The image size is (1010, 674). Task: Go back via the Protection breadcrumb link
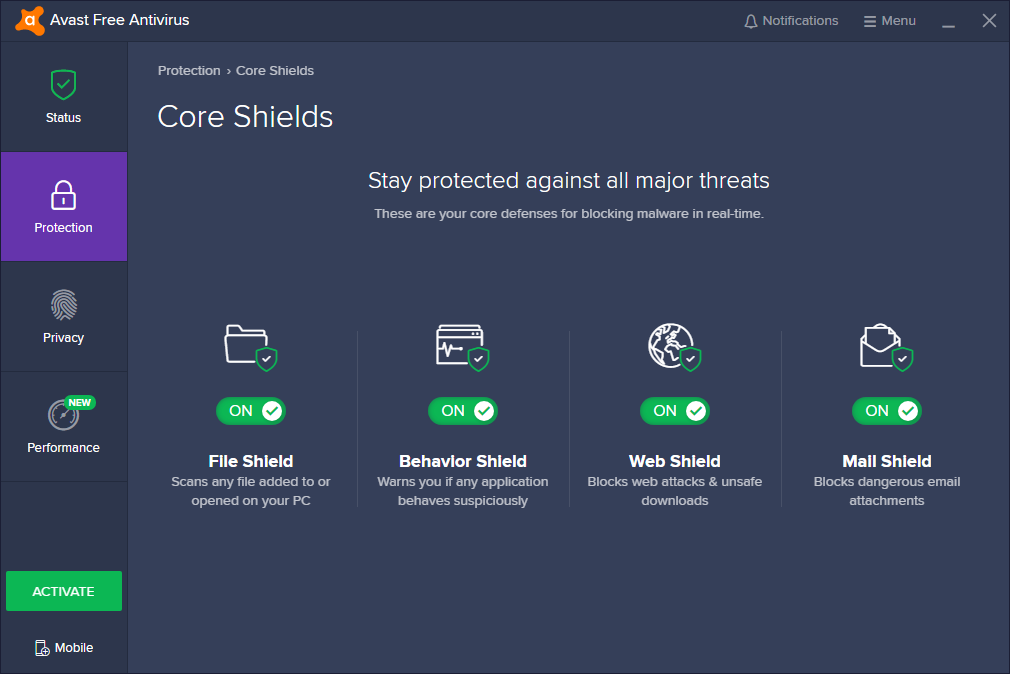pos(189,70)
